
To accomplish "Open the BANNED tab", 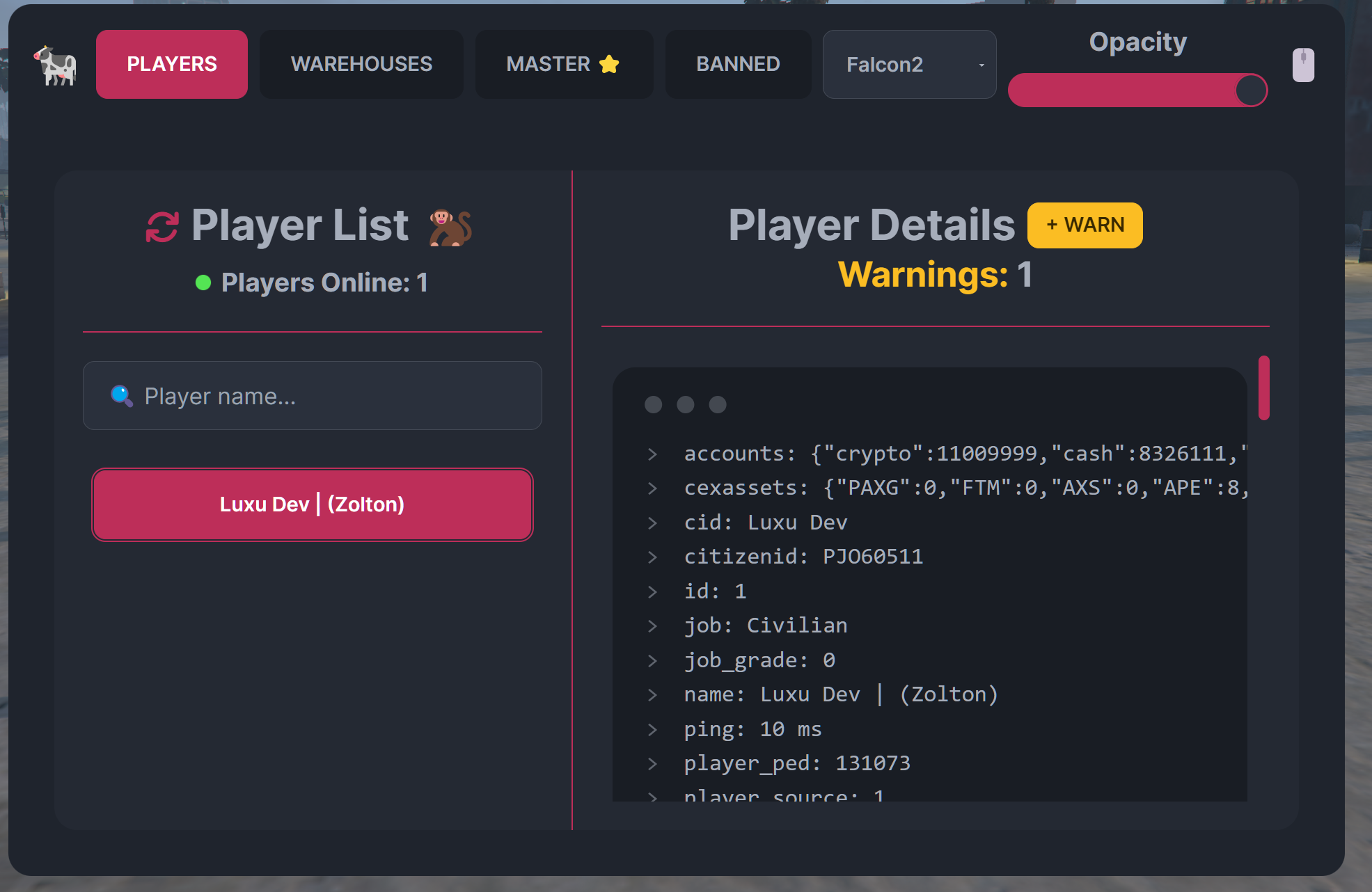I will click(x=738, y=64).
